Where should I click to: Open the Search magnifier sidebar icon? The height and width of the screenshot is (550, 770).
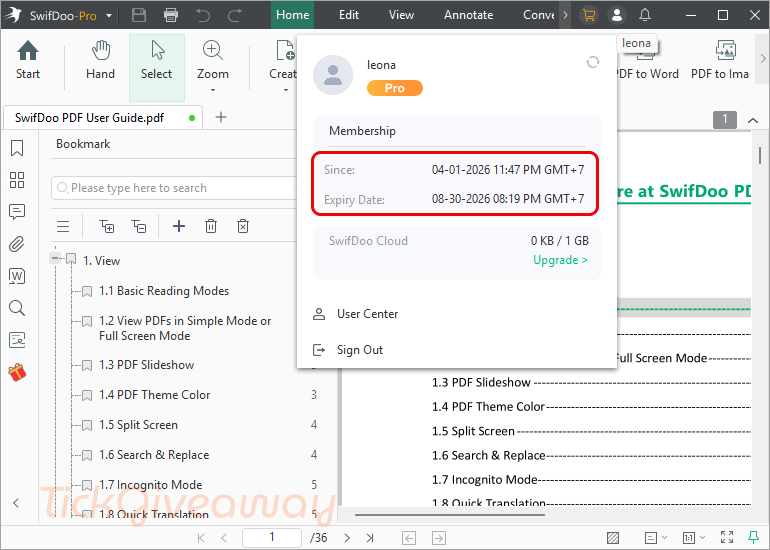click(x=17, y=308)
